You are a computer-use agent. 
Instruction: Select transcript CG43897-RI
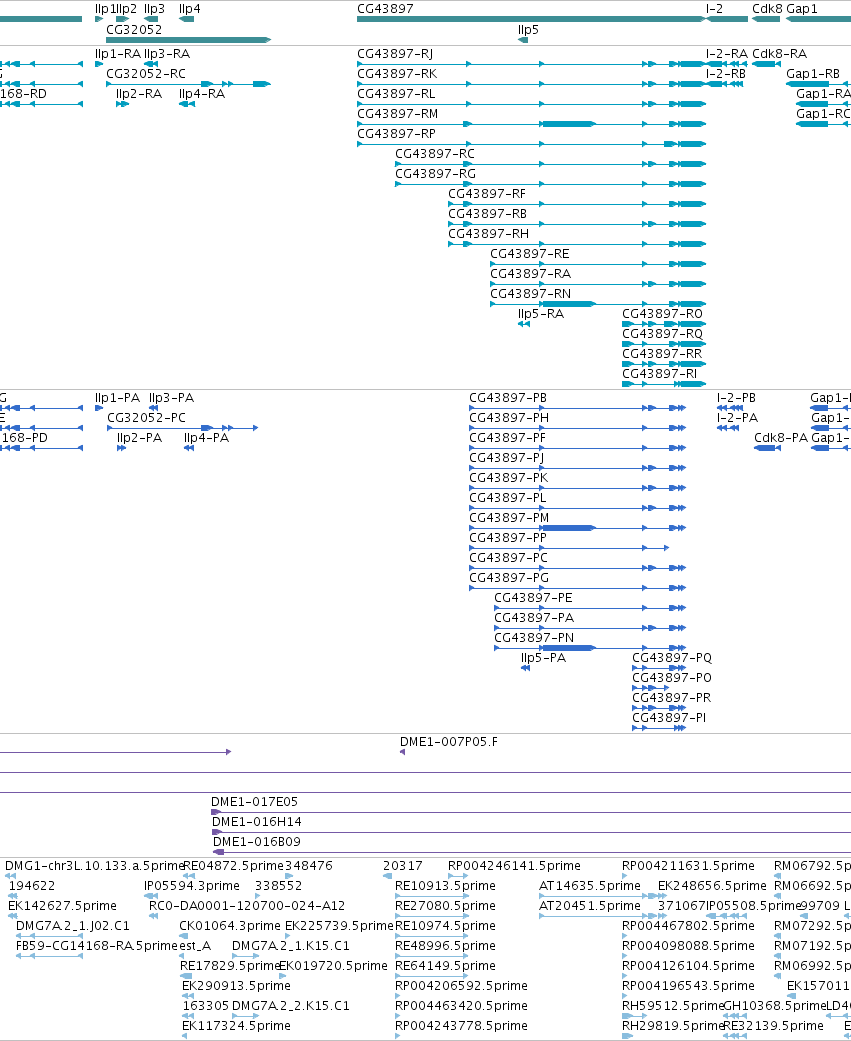(660, 373)
